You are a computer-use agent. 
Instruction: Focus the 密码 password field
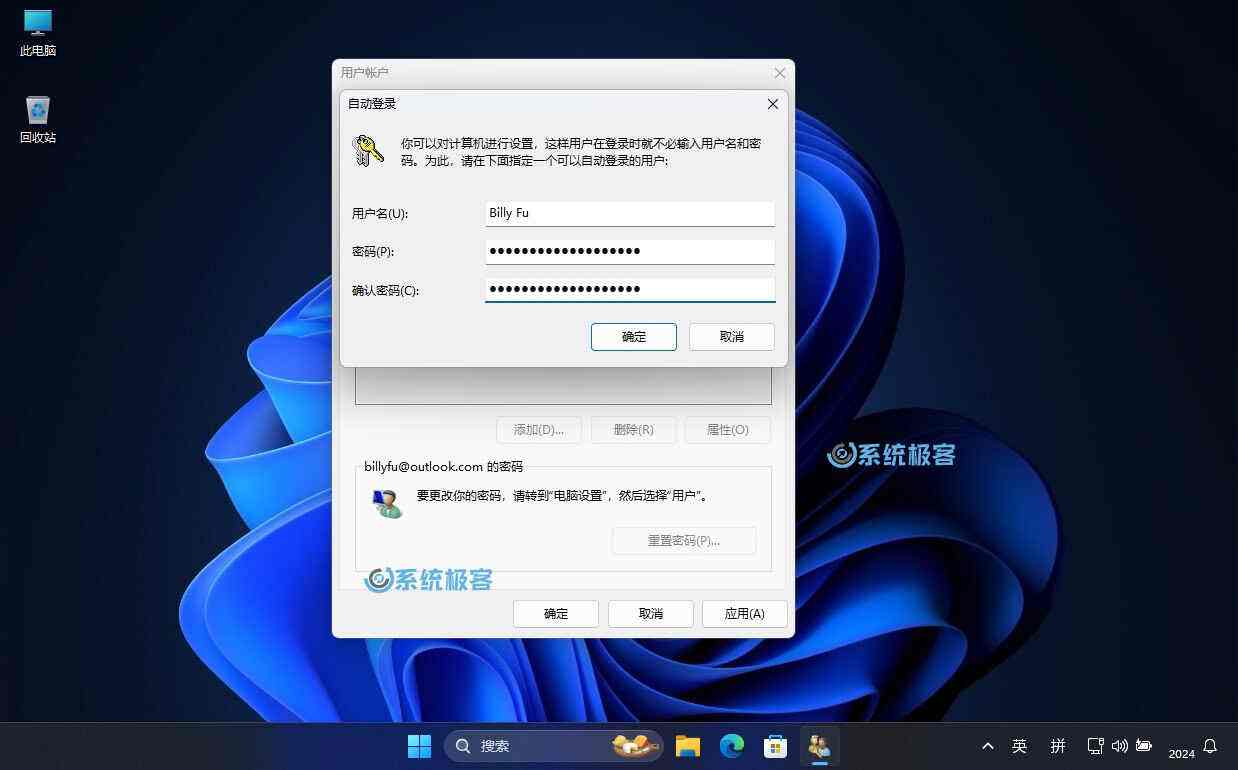point(629,251)
